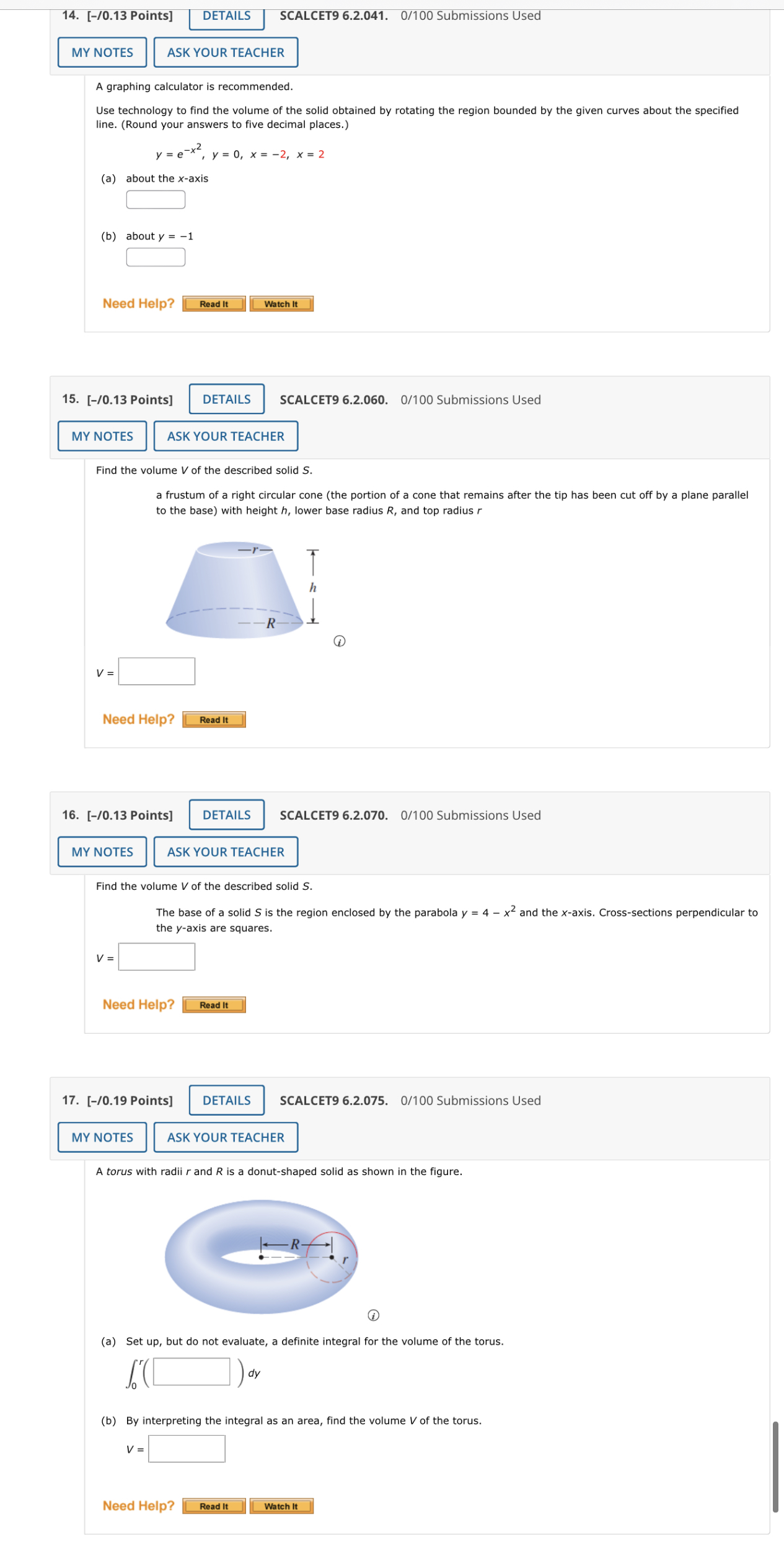Screen dimensions: 784x1546
Task: Click Watch It for problem 14
Action: (x=282, y=304)
